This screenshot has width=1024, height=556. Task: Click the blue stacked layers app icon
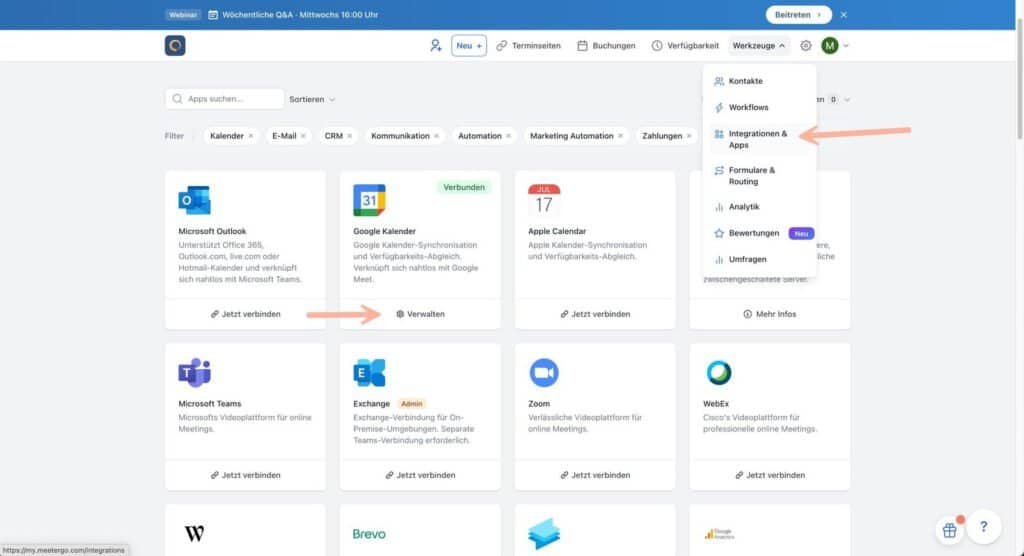click(x=544, y=534)
